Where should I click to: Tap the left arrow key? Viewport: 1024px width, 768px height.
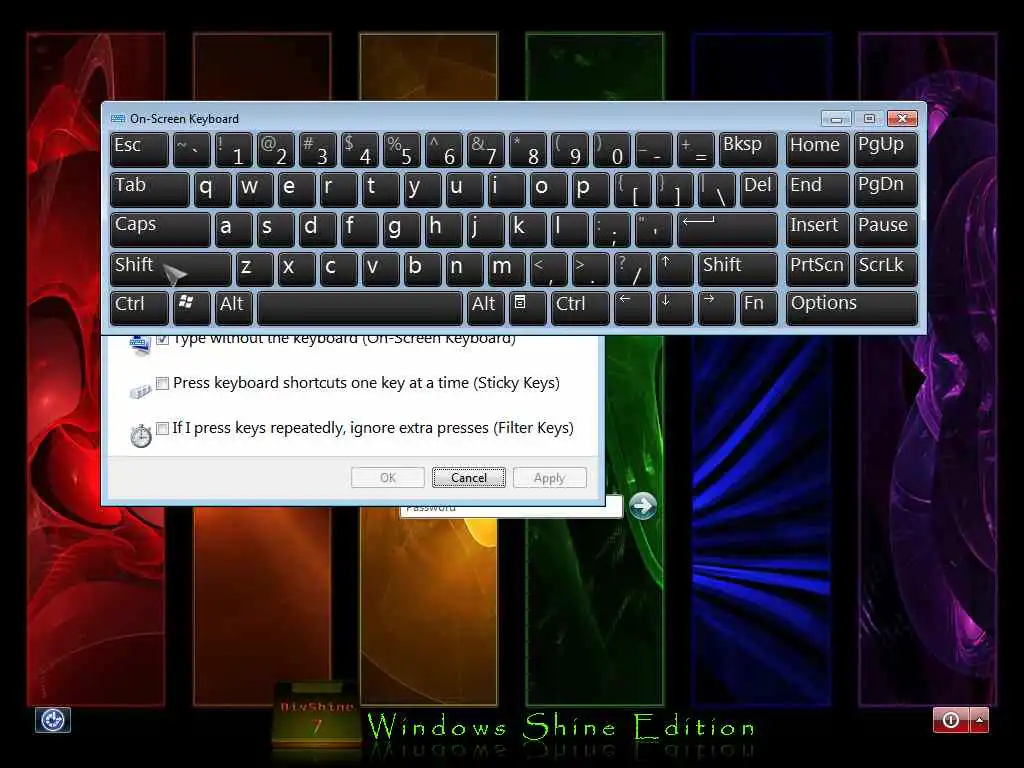632,307
